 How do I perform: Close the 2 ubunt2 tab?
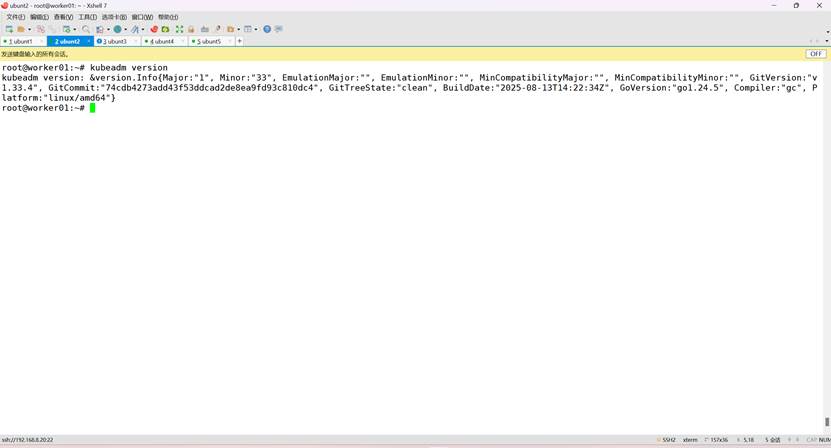point(89,41)
